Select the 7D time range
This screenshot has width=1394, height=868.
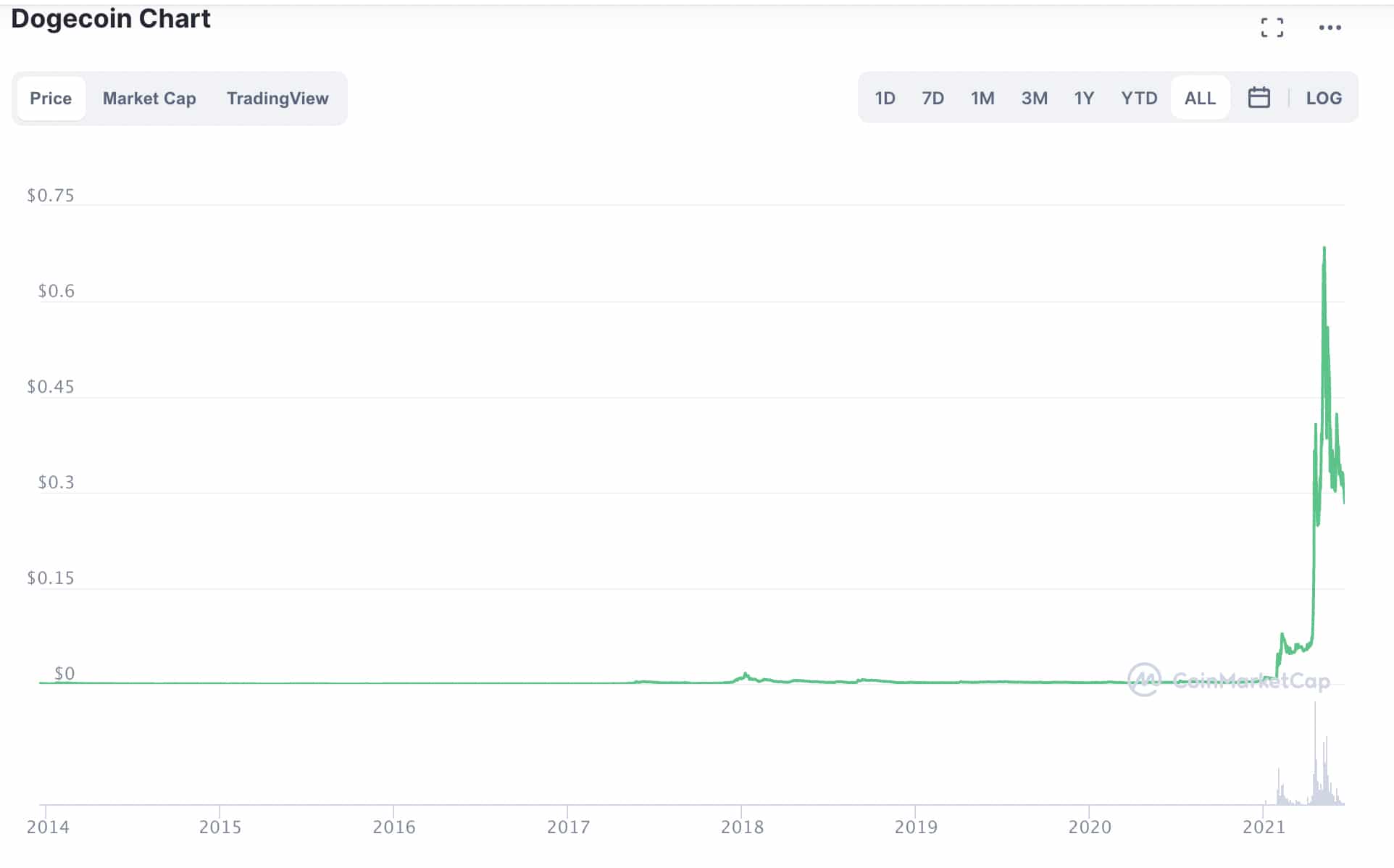click(x=932, y=98)
